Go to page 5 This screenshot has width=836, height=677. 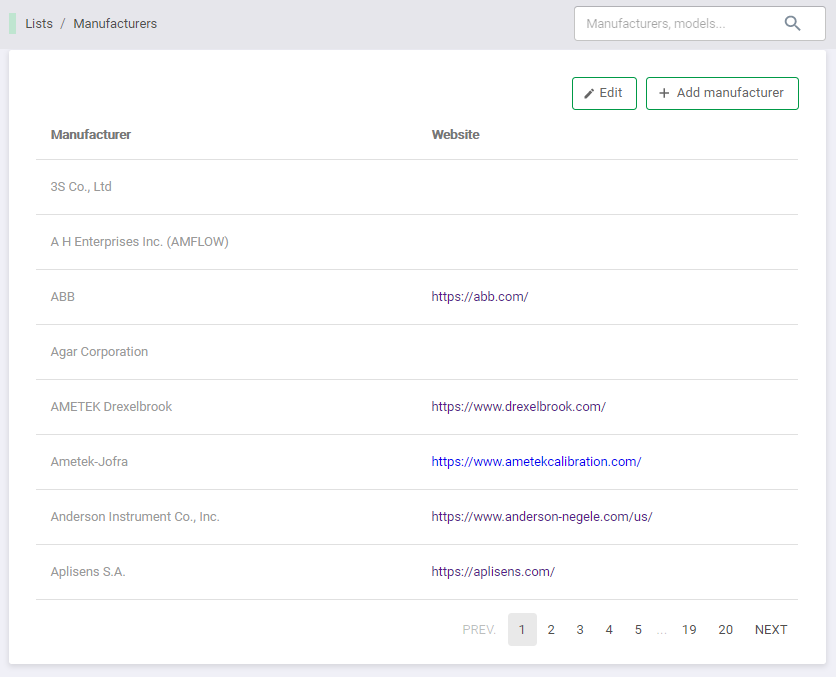[638, 630]
